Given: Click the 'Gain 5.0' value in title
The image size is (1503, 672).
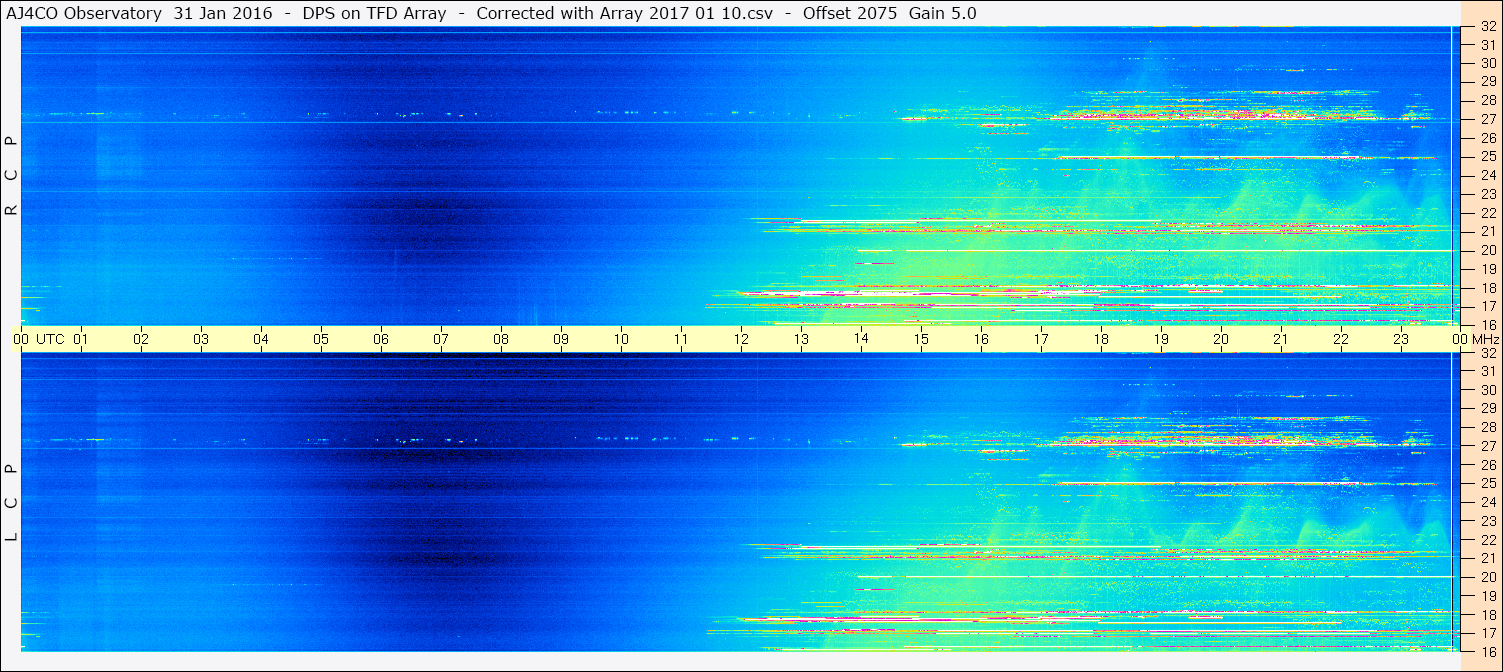Looking at the screenshot, I should [x=943, y=13].
